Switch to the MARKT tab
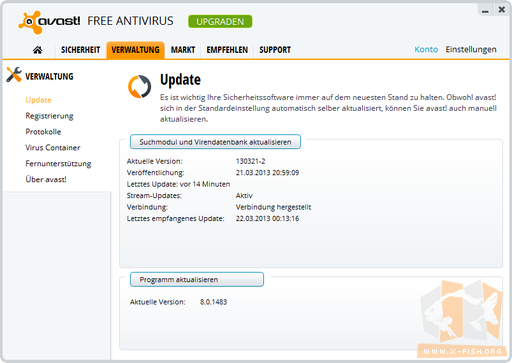Viewport: 512px width, 363px height. click(183, 50)
